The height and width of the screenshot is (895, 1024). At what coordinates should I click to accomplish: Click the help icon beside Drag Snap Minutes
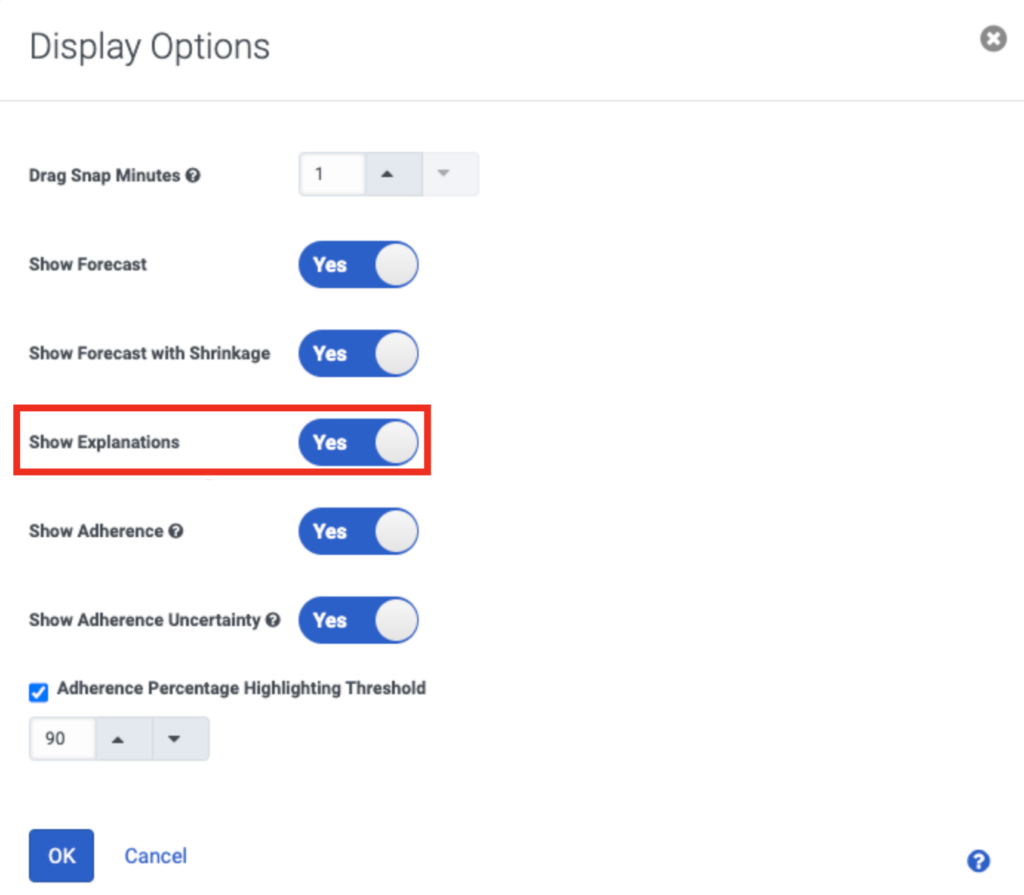click(x=194, y=174)
